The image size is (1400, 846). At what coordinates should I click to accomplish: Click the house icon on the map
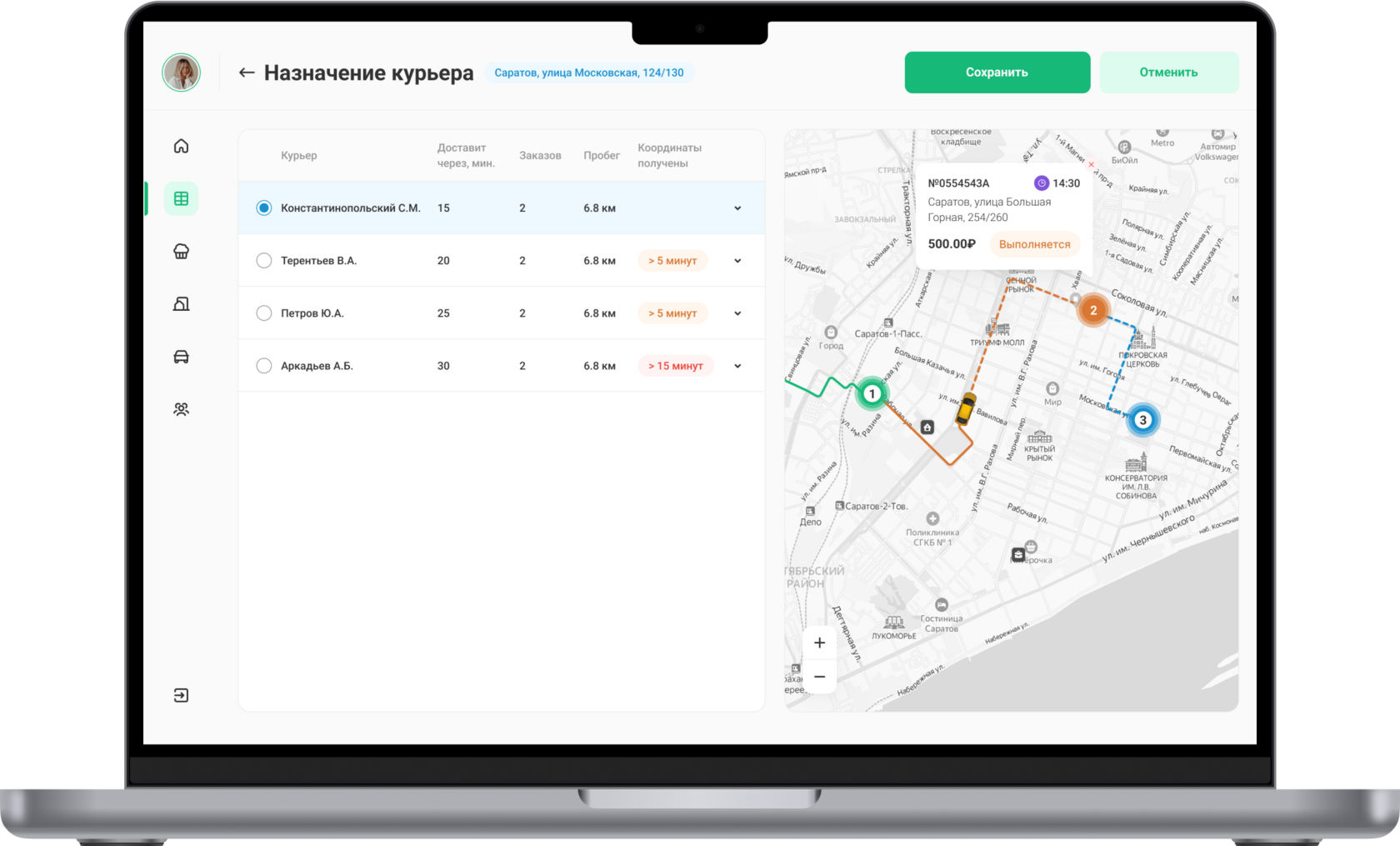click(x=927, y=427)
